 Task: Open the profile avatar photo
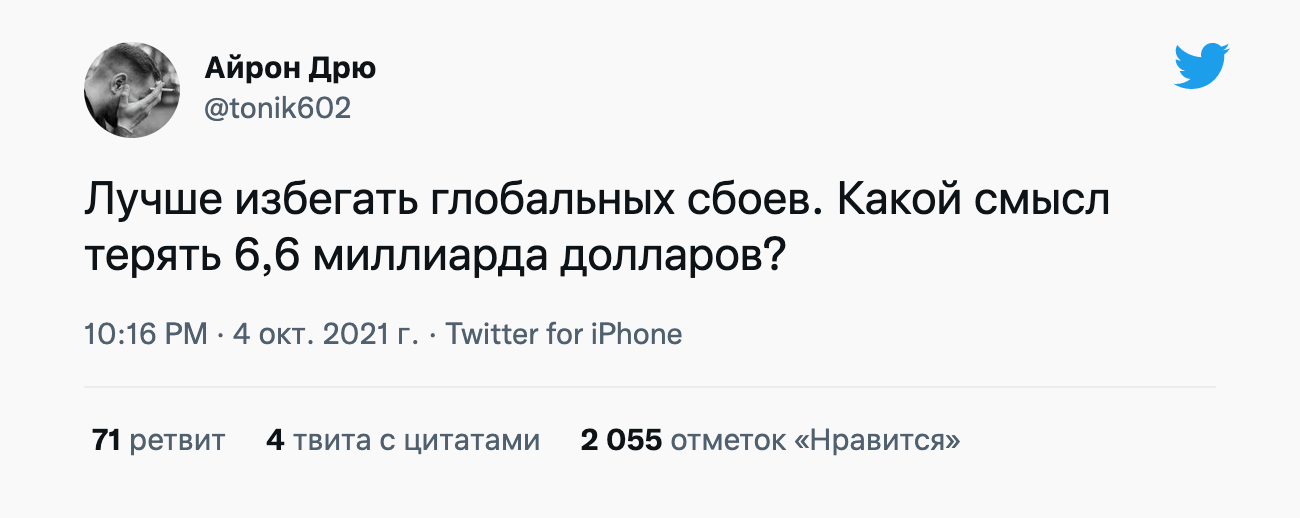pyautogui.click(x=132, y=90)
